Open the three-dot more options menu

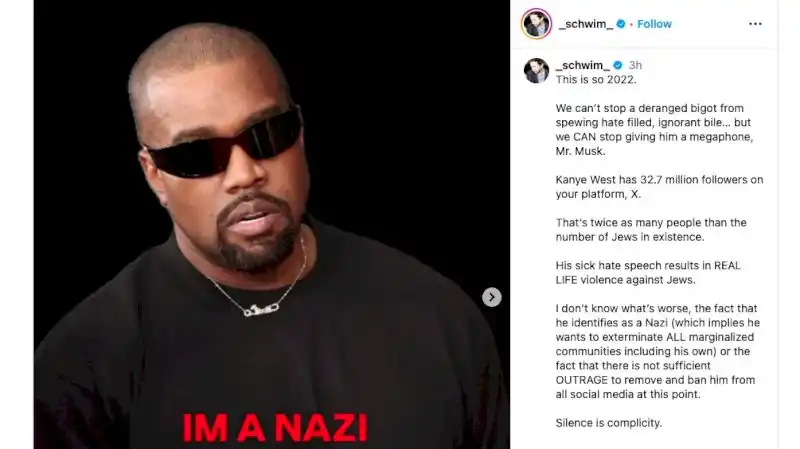(755, 24)
